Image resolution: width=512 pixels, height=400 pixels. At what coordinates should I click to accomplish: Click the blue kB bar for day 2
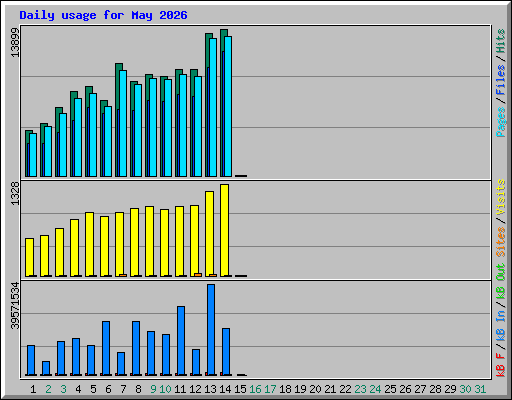tap(46, 368)
